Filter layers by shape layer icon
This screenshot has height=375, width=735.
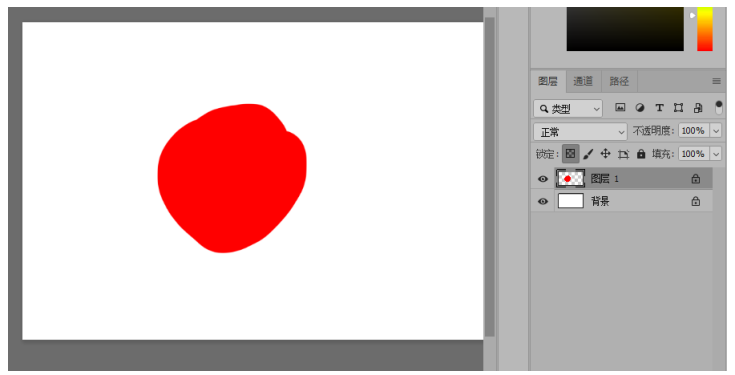(678, 108)
